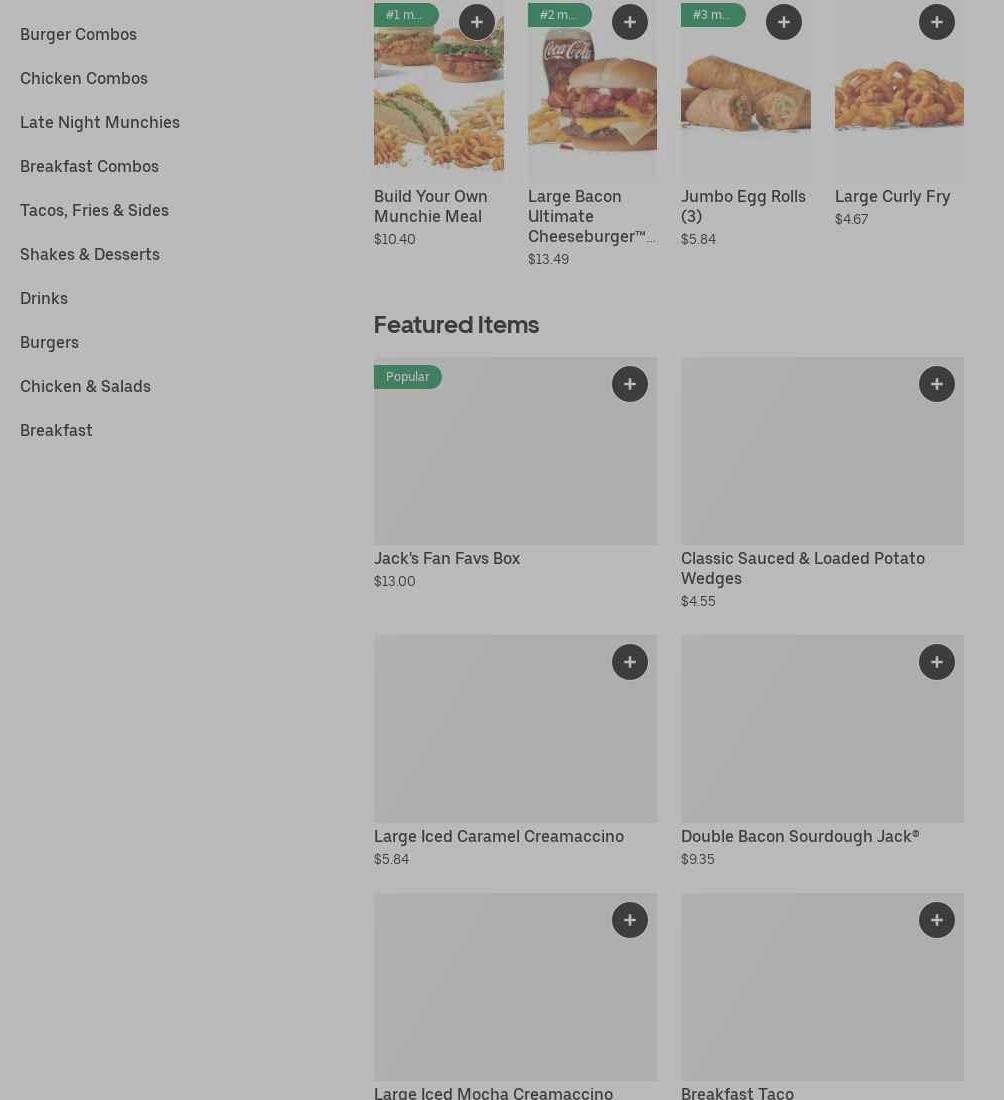Click Build Your Own Munchie Meal photo
This screenshot has height=1100, width=1004.
click(438, 110)
